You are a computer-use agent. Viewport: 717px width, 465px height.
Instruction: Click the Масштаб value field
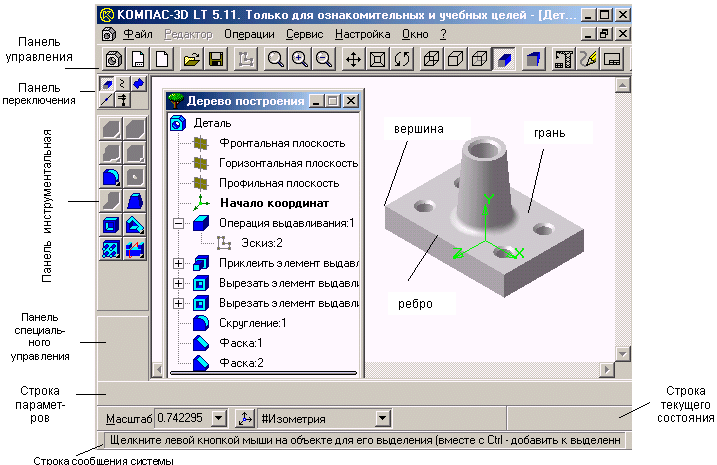click(183, 418)
